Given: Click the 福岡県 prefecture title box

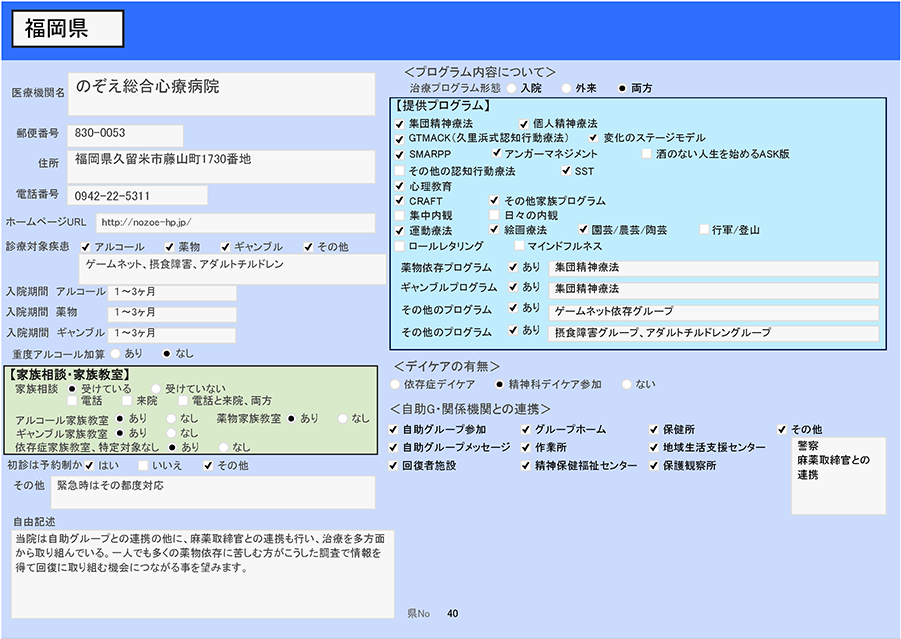Looking at the screenshot, I should pos(68,30).
